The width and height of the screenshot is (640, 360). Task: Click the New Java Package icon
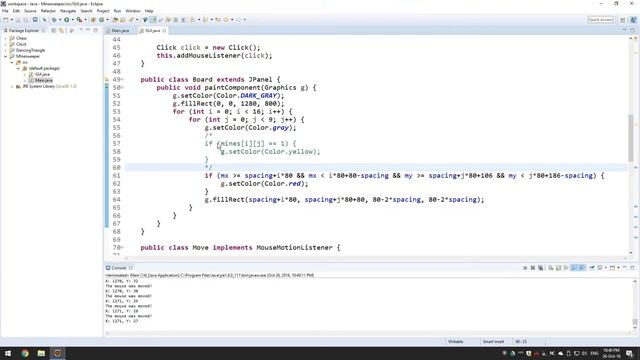[x=93, y=20]
